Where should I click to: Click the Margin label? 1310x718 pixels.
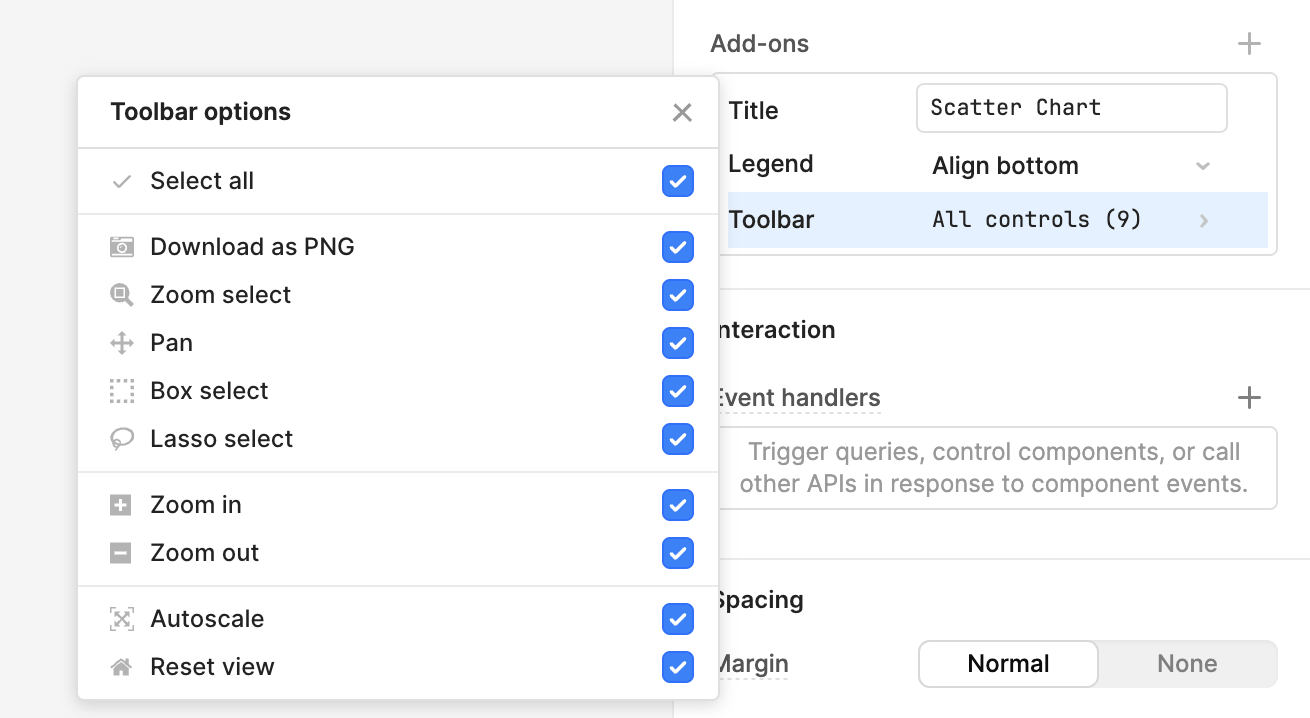pyautogui.click(x=752, y=664)
